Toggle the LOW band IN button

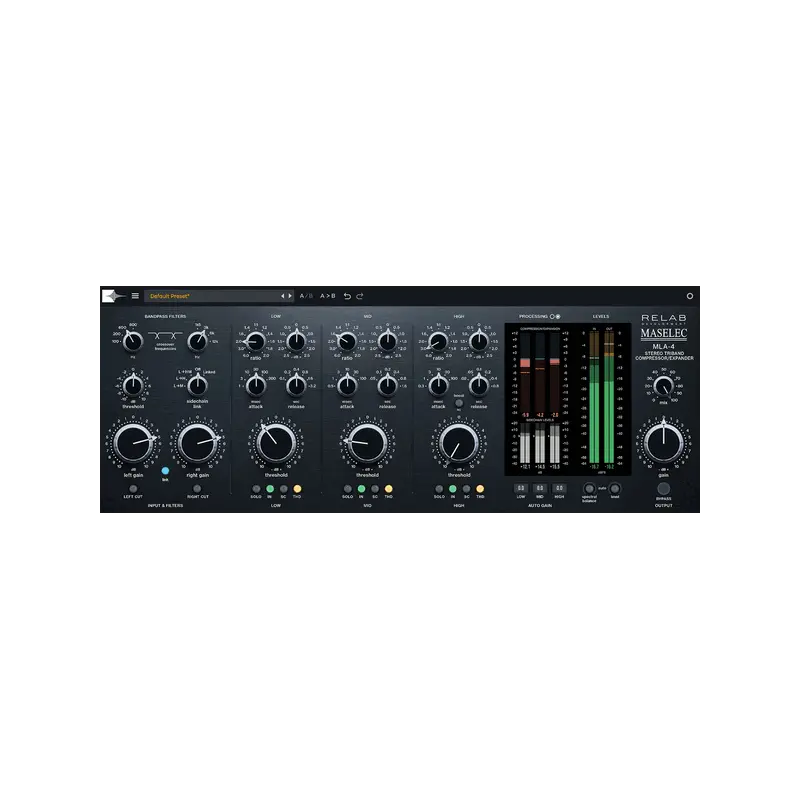270,489
